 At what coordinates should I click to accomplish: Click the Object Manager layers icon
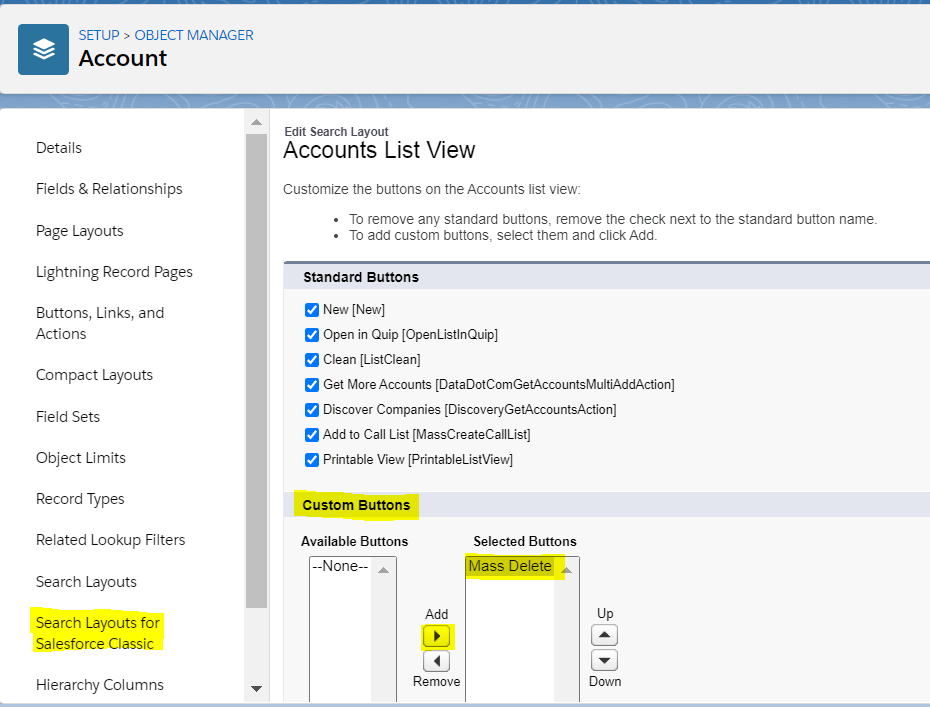pos(43,49)
